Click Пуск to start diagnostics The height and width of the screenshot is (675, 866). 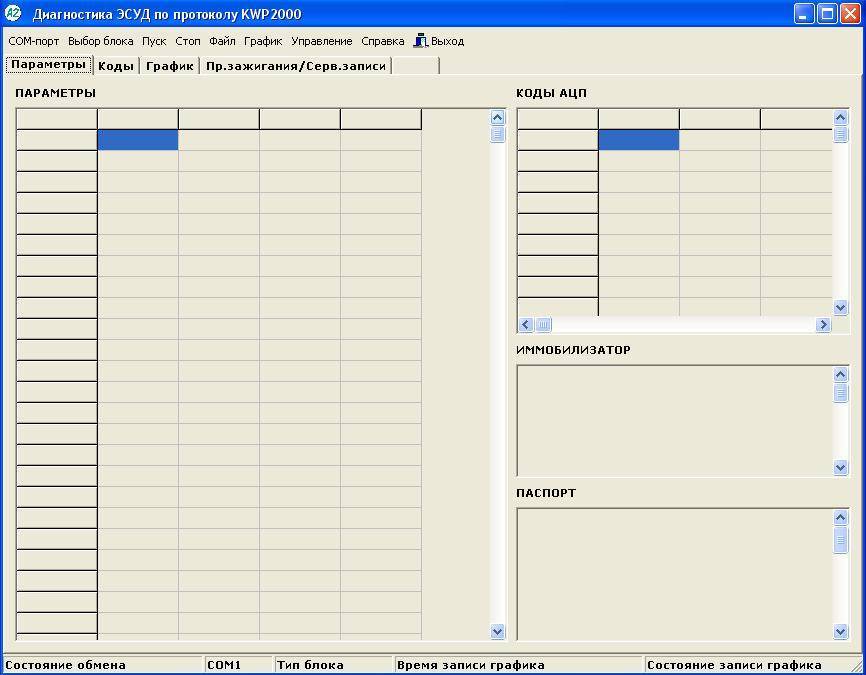pyautogui.click(x=154, y=41)
